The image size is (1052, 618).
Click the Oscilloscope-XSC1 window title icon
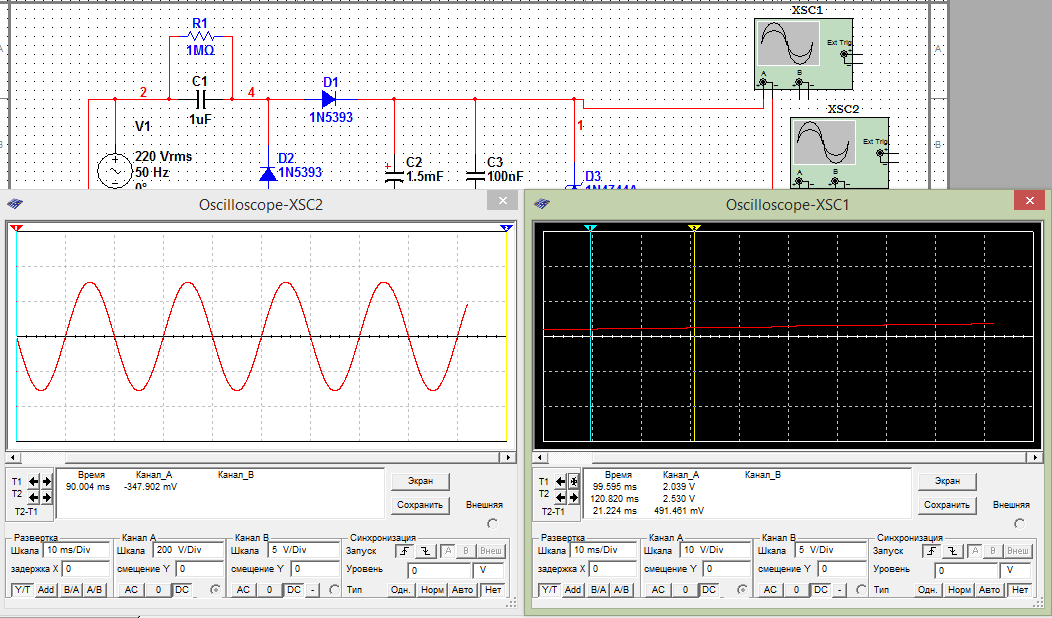click(x=542, y=203)
